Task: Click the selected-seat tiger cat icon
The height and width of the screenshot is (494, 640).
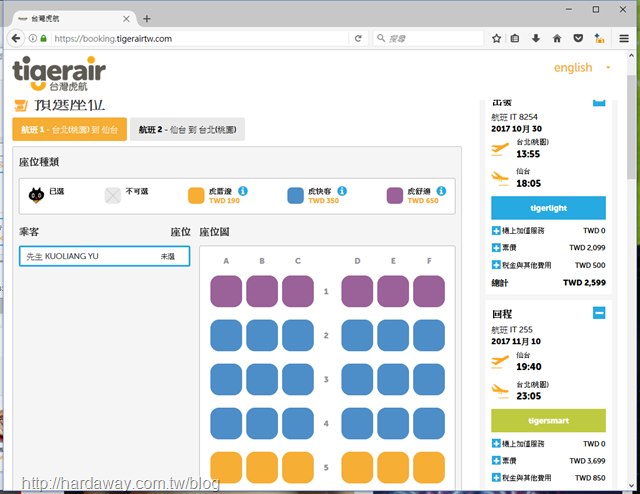Action: pyautogui.click(x=36, y=195)
